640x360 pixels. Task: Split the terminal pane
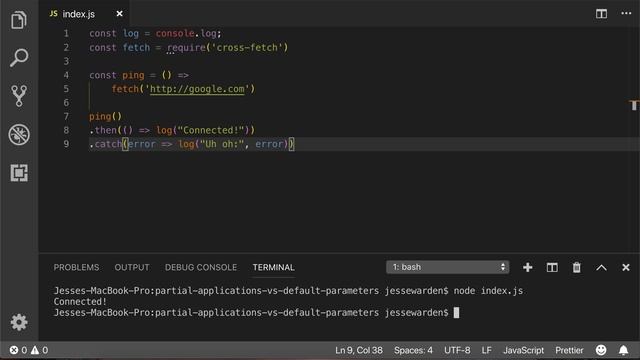coord(552,267)
